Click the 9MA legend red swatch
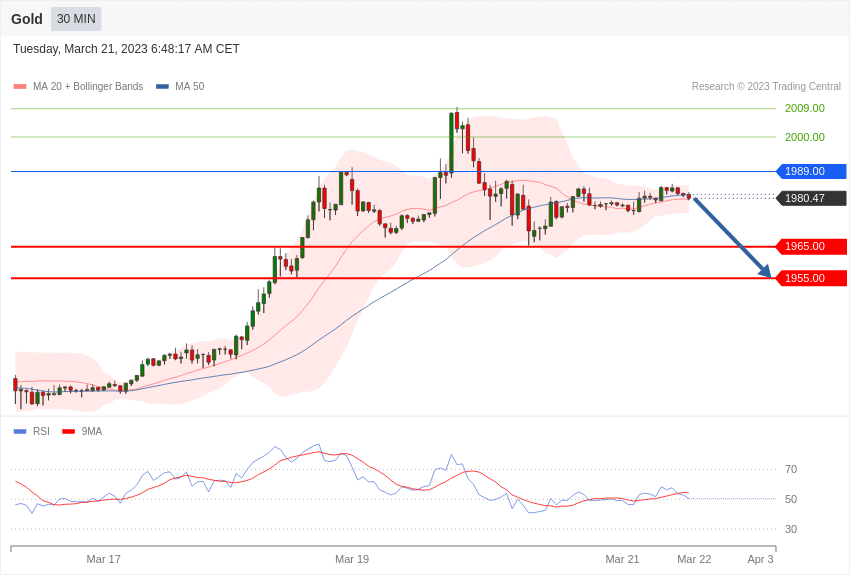Image resolution: width=850 pixels, height=576 pixels. [69, 432]
